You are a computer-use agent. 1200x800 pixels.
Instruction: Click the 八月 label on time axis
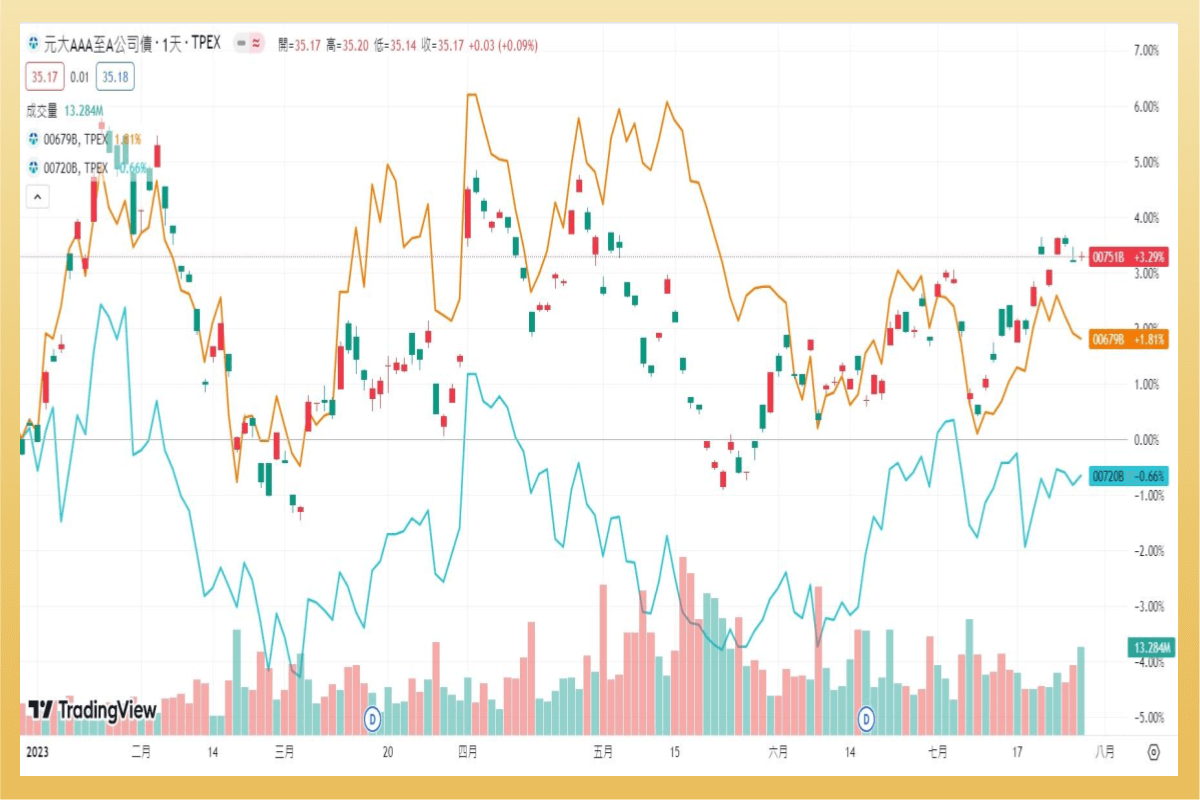point(1105,751)
